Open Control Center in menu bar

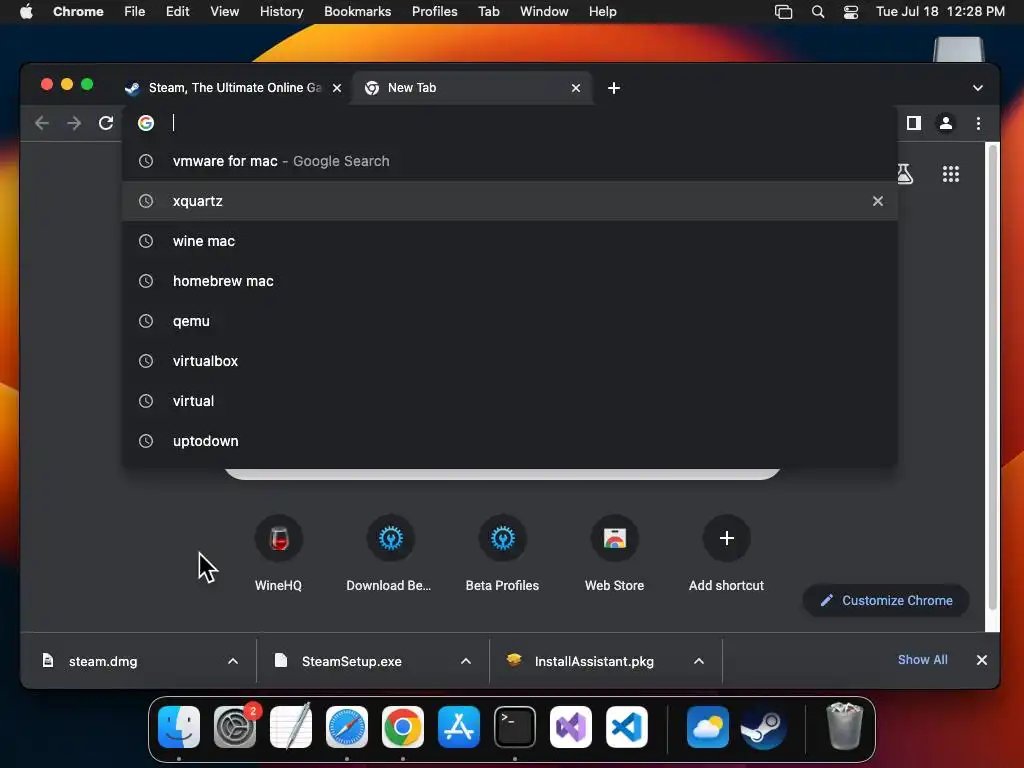click(x=851, y=12)
